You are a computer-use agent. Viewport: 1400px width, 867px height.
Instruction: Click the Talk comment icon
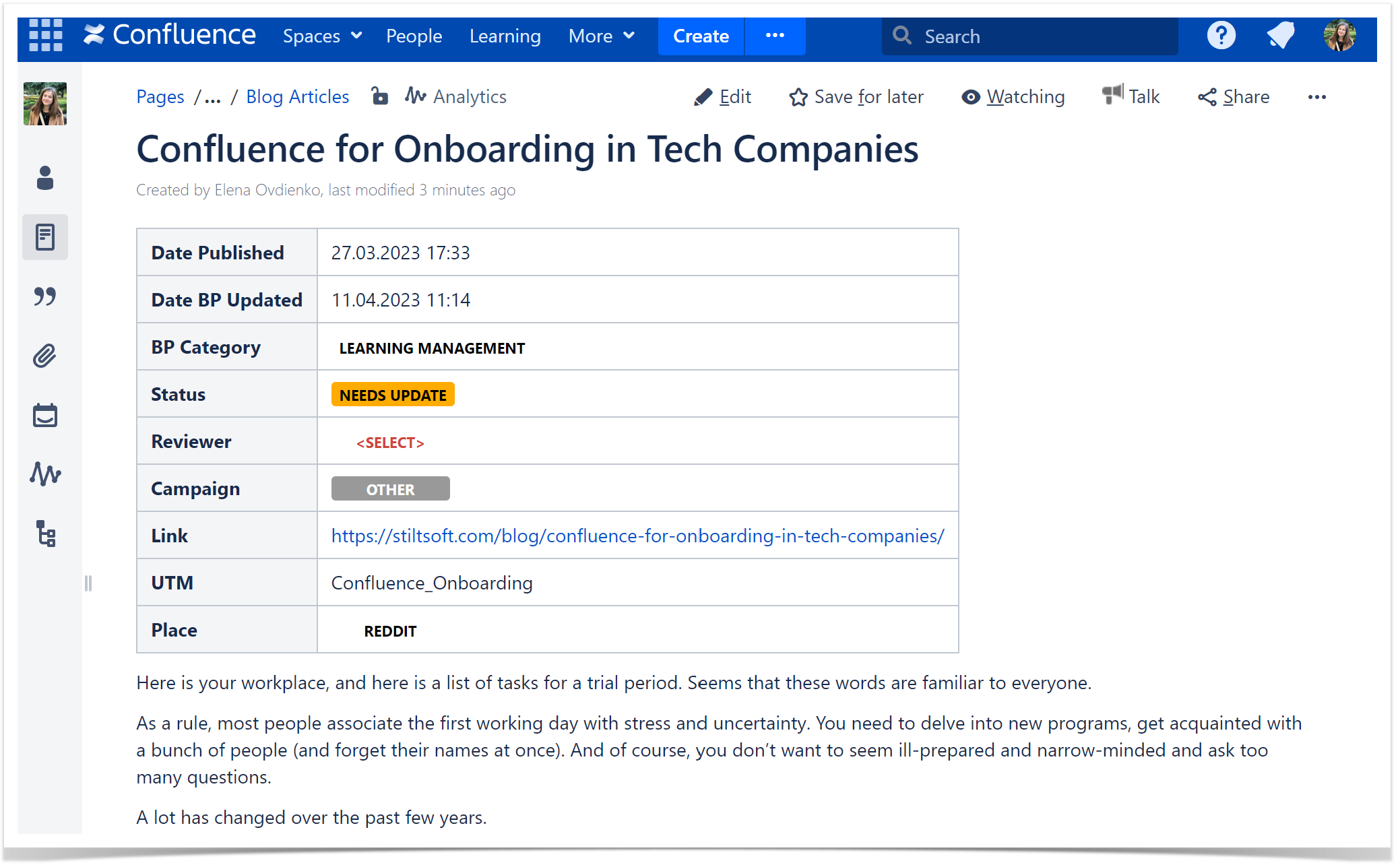1112,96
